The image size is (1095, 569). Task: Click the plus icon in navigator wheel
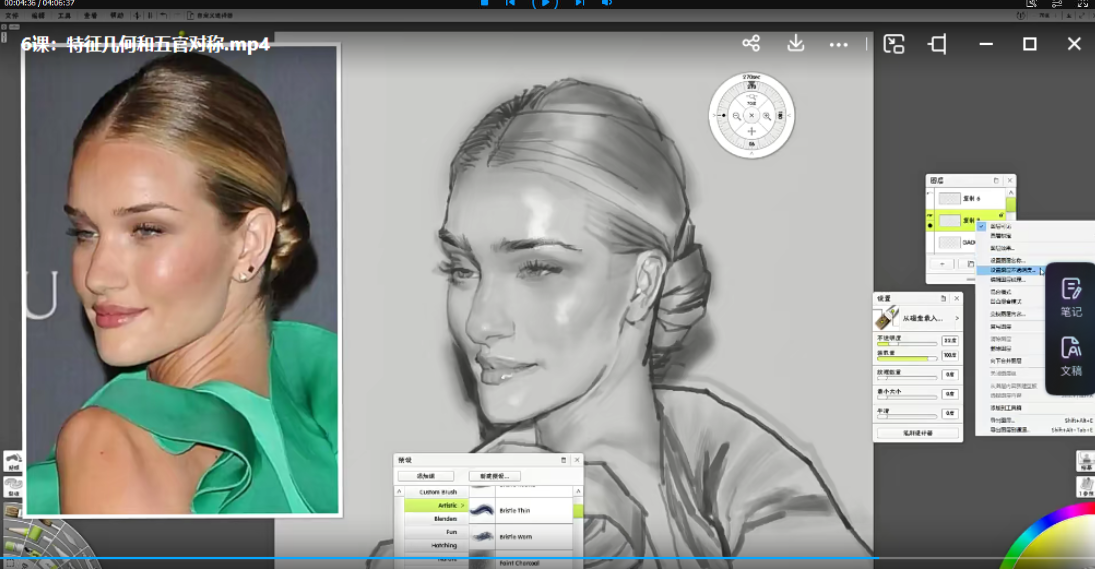point(751,131)
